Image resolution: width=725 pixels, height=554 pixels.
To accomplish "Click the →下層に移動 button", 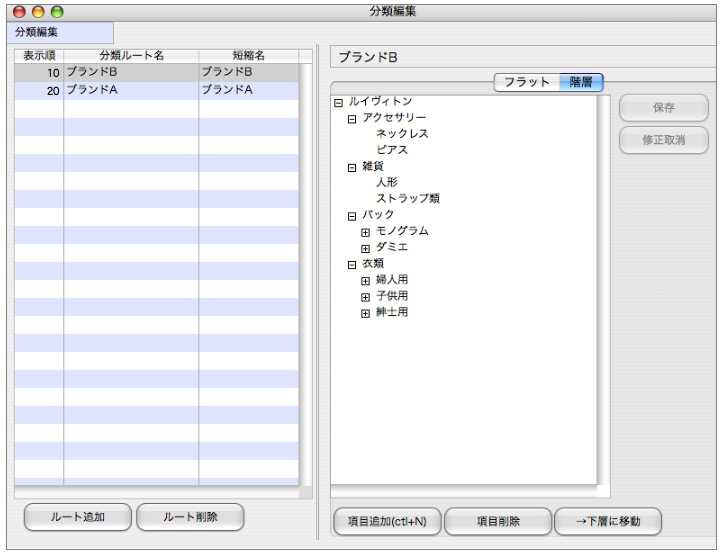I will point(608,522).
